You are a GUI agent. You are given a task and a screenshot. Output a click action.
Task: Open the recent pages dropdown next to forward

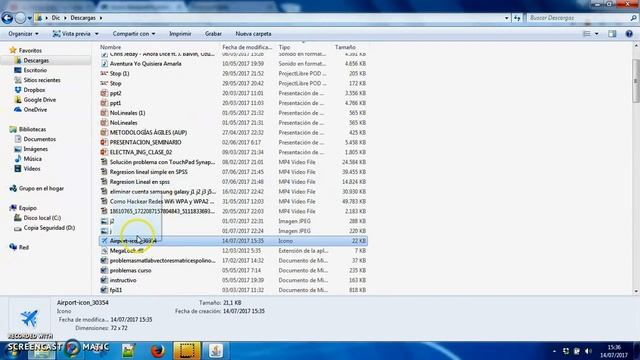[29, 18]
